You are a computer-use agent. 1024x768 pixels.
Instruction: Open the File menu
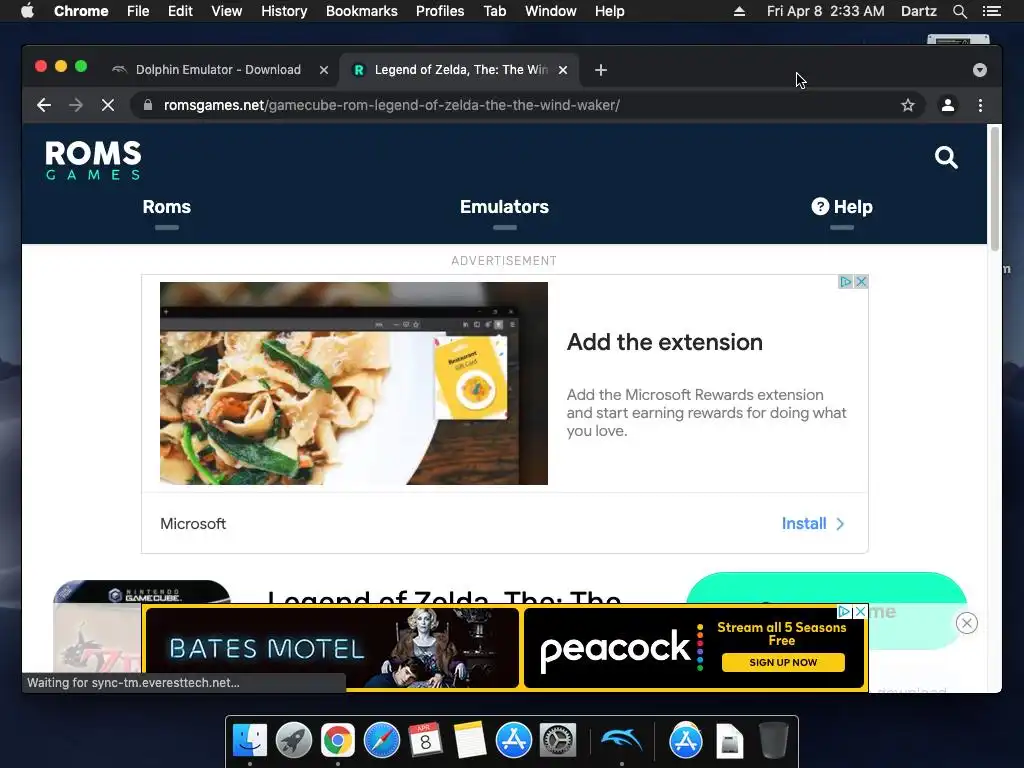pyautogui.click(x=138, y=11)
